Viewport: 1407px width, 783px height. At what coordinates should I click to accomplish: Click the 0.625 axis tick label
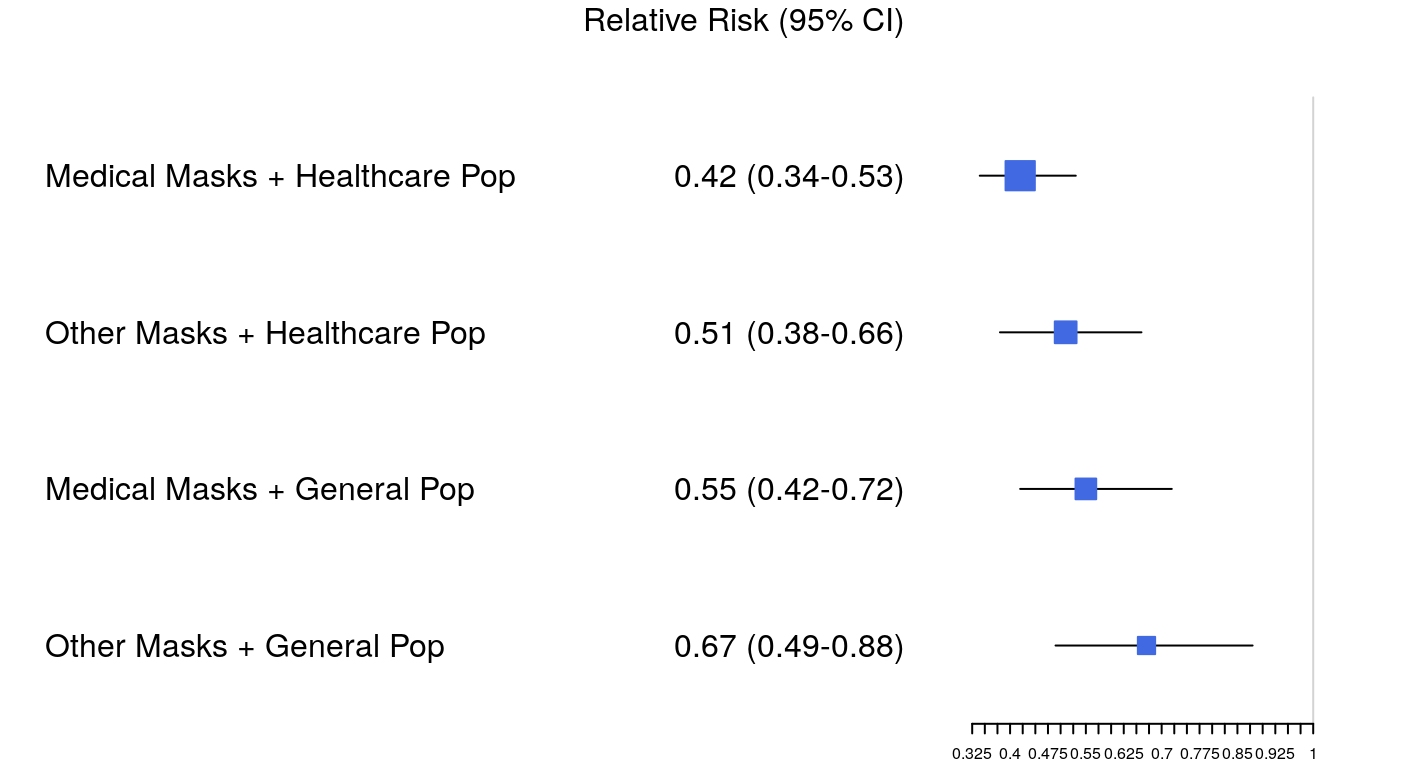1124,754
